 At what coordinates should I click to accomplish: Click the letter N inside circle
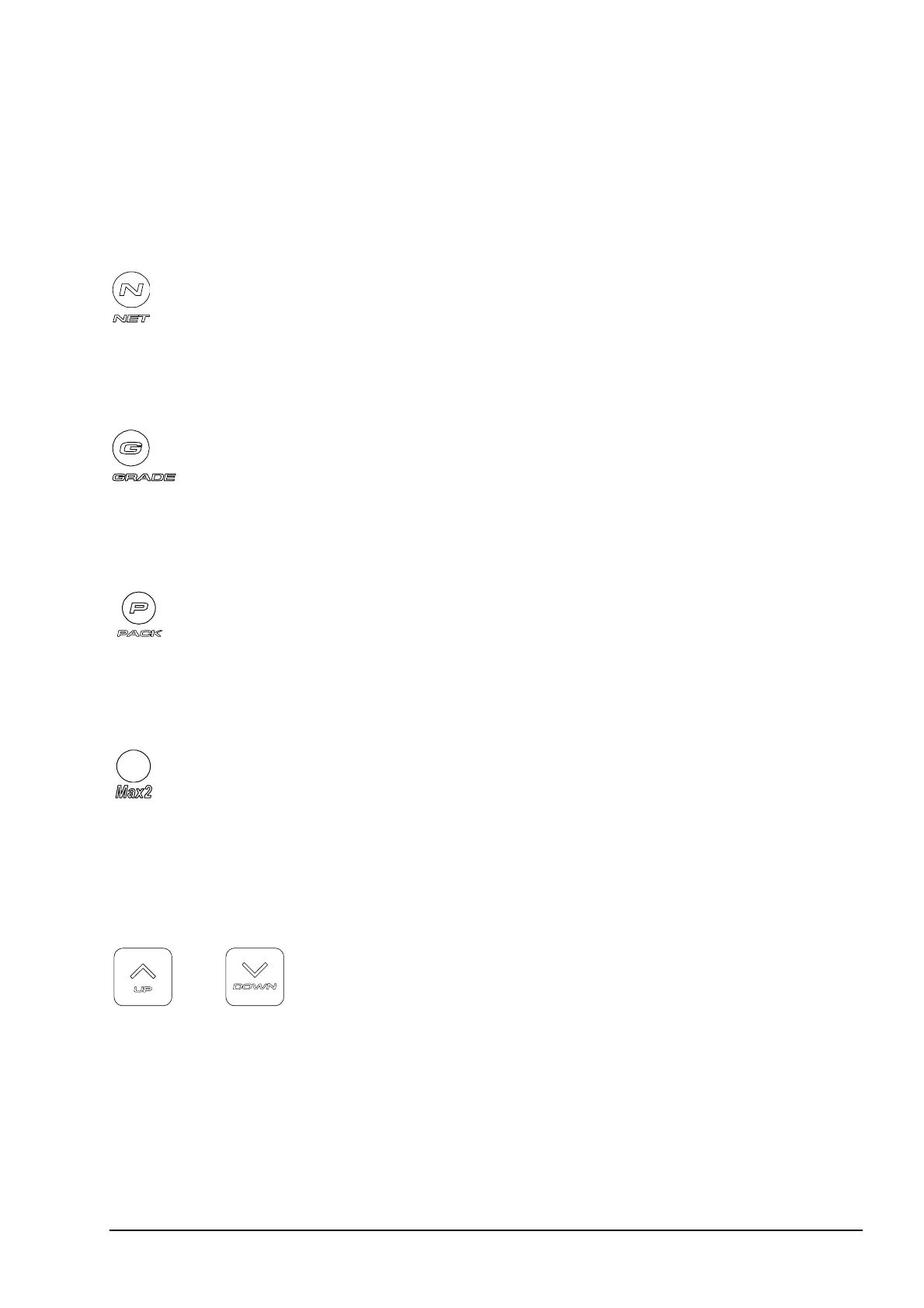coord(132,291)
